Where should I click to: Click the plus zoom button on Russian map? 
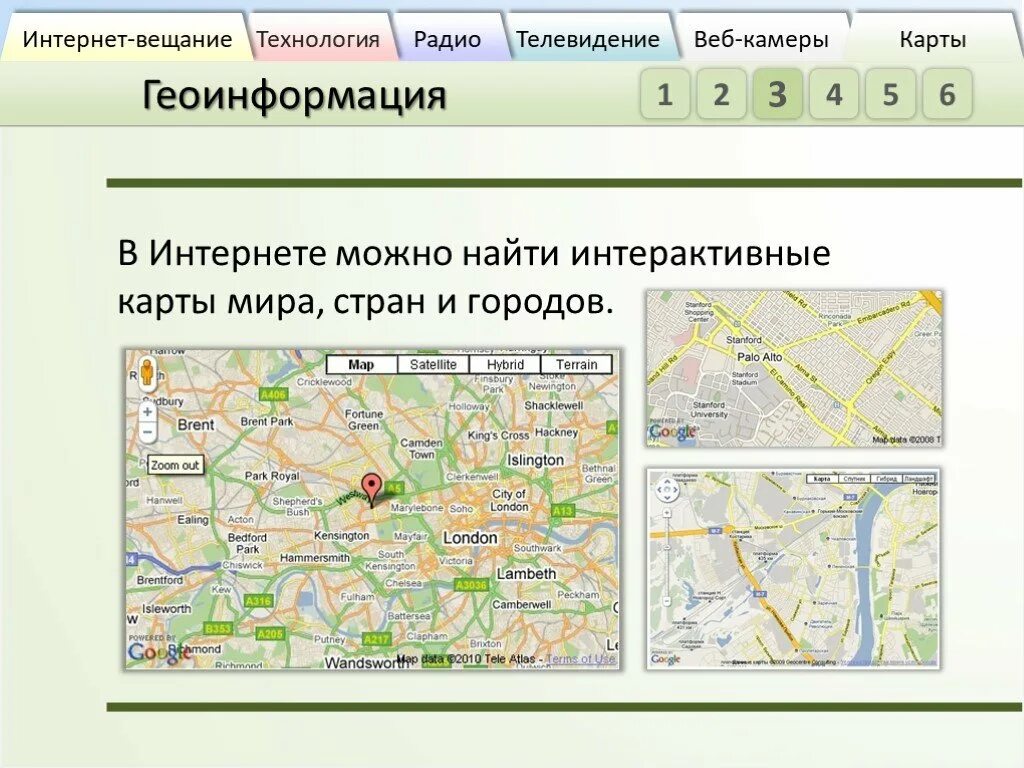click(667, 513)
